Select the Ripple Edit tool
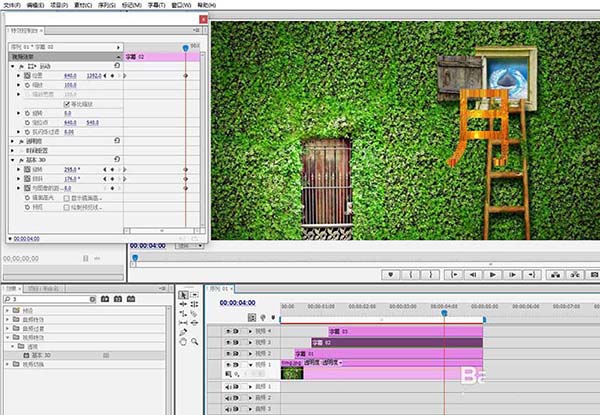600x415 pixels. 183,304
